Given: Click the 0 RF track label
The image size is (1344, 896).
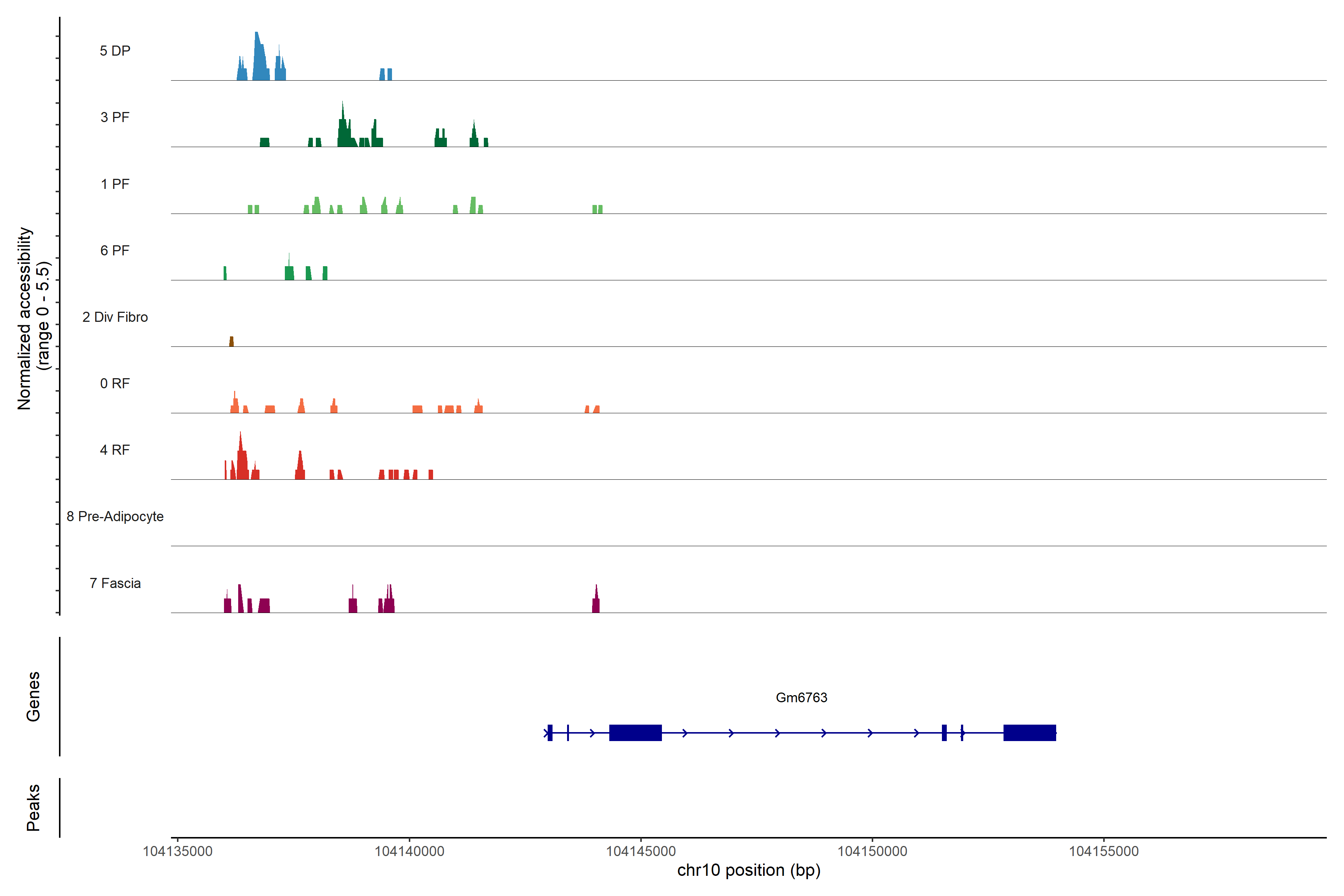Looking at the screenshot, I should pos(115,383).
